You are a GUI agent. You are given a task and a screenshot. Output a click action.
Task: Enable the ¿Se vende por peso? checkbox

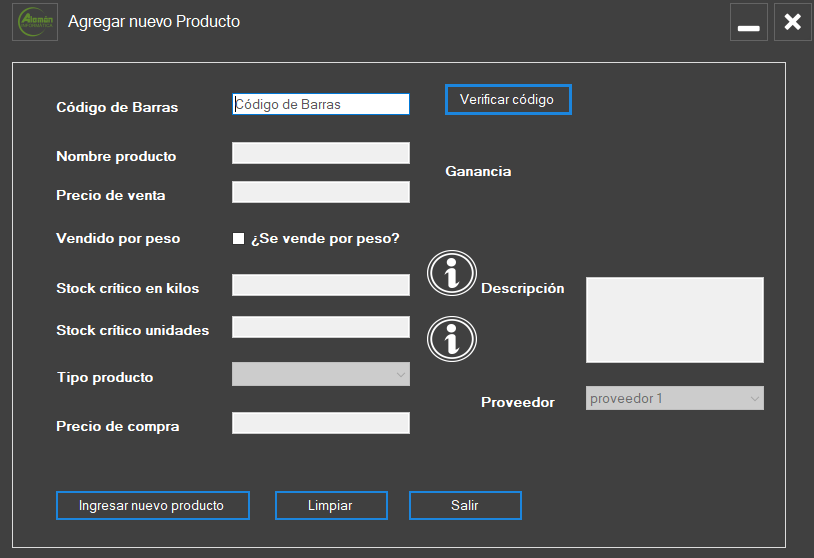pyautogui.click(x=238, y=238)
